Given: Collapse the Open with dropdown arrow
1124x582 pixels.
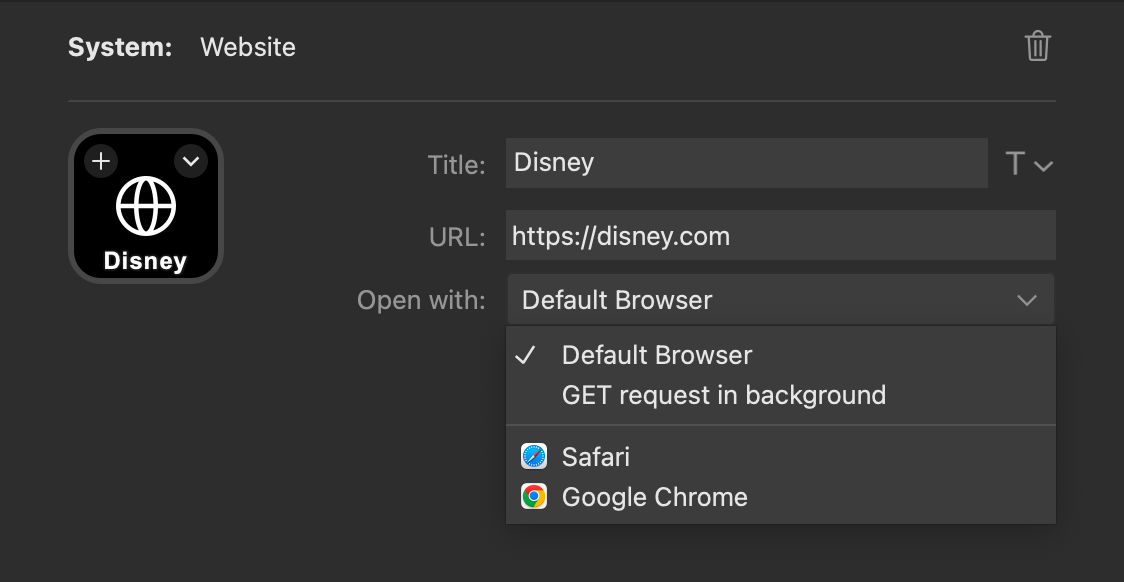Looking at the screenshot, I should click(x=1027, y=300).
